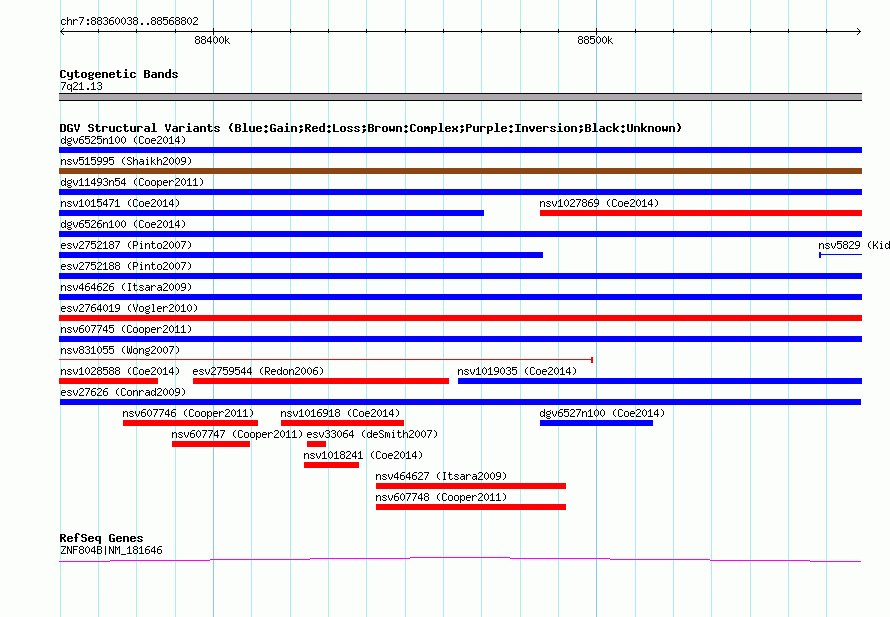
Task: Click the red nsv1027869 loss bar
Action: click(701, 213)
